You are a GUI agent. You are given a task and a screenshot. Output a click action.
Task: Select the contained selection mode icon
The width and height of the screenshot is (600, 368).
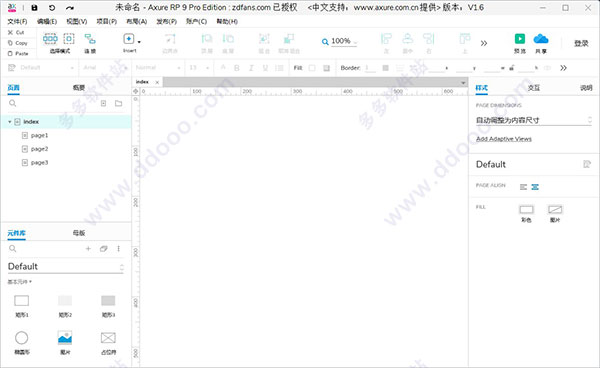coord(69,39)
